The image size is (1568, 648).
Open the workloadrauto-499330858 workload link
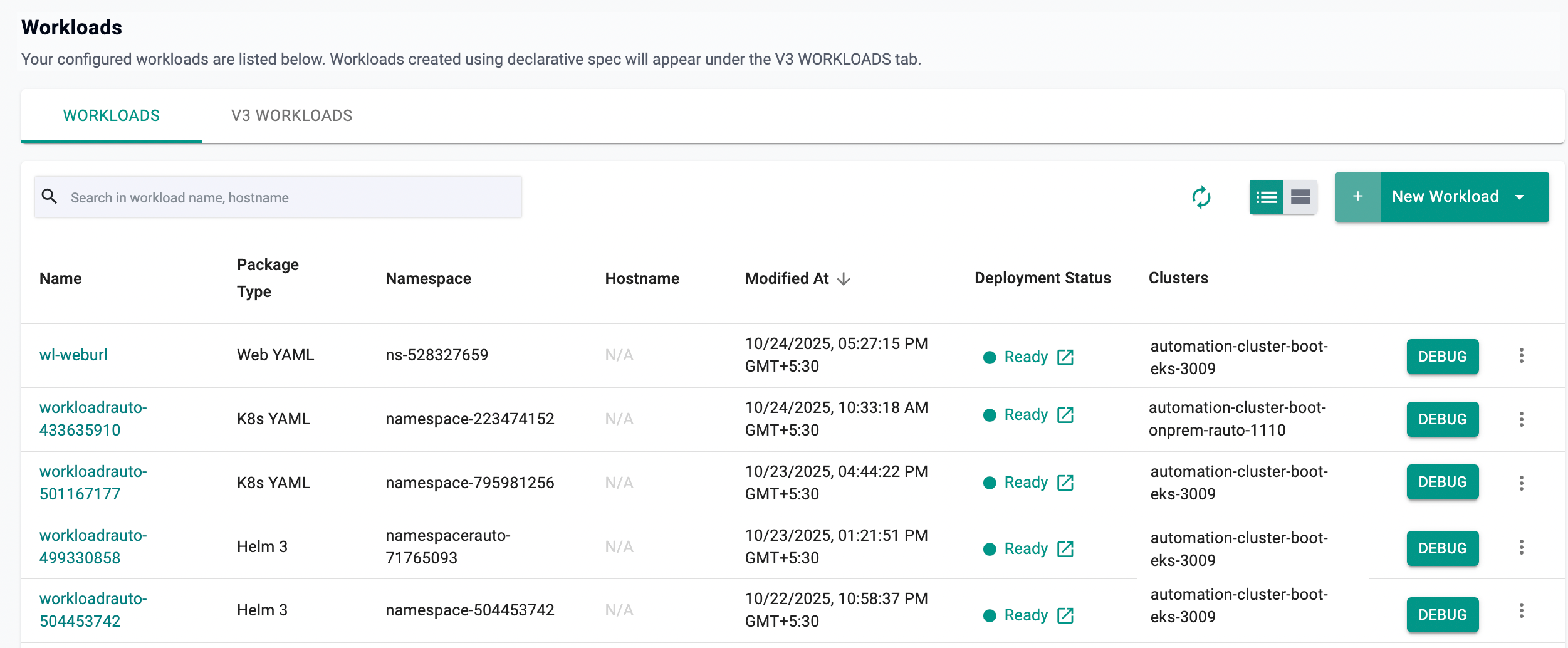coord(93,546)
